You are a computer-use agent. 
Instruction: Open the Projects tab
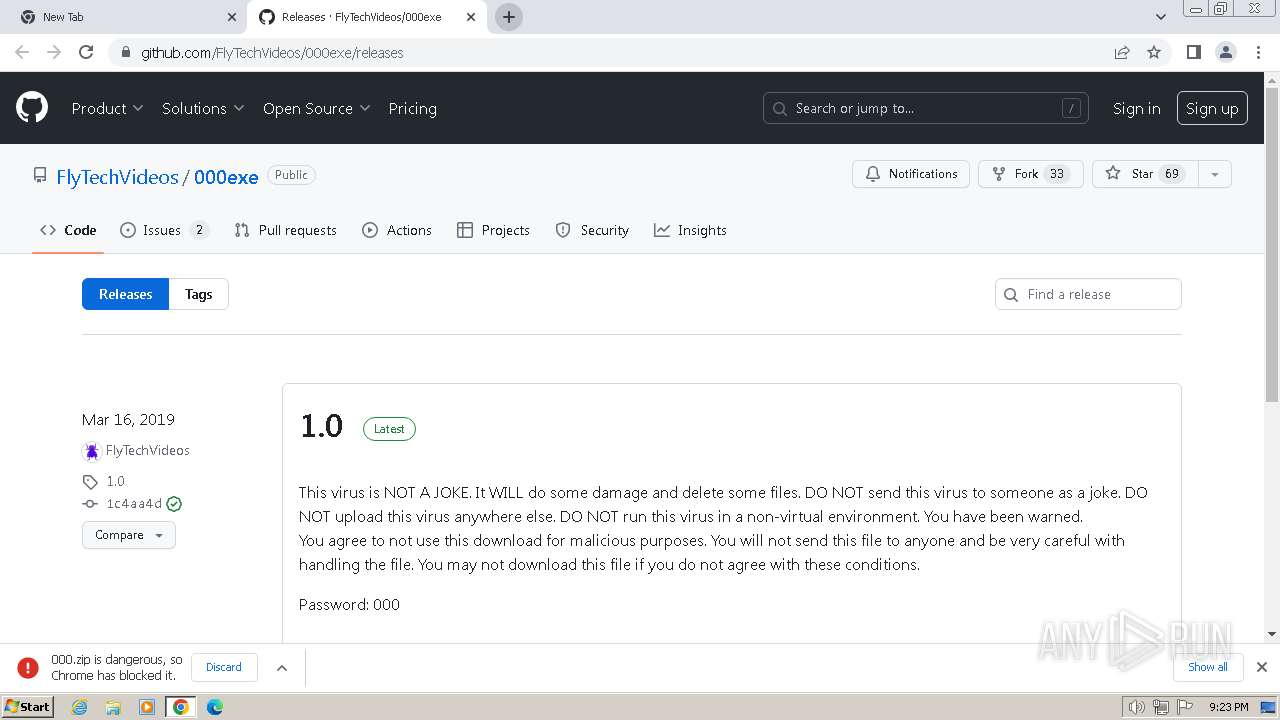click(x=493, y=230)
